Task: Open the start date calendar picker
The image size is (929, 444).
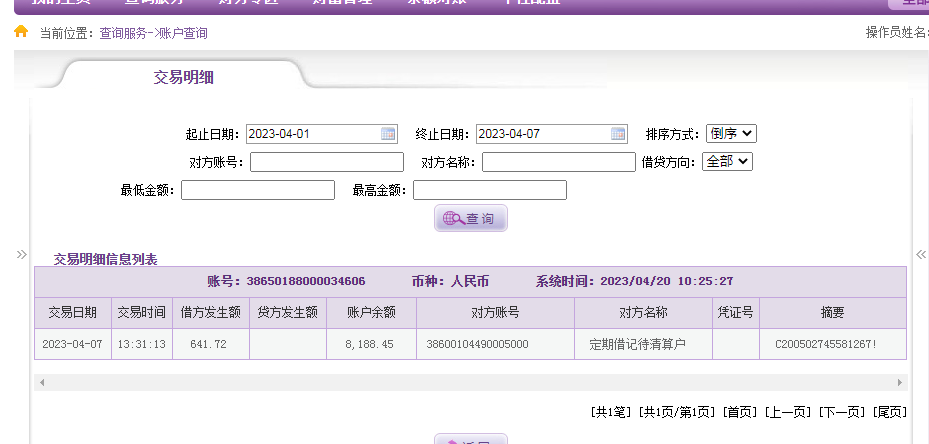Action: [x=388, y=134]
